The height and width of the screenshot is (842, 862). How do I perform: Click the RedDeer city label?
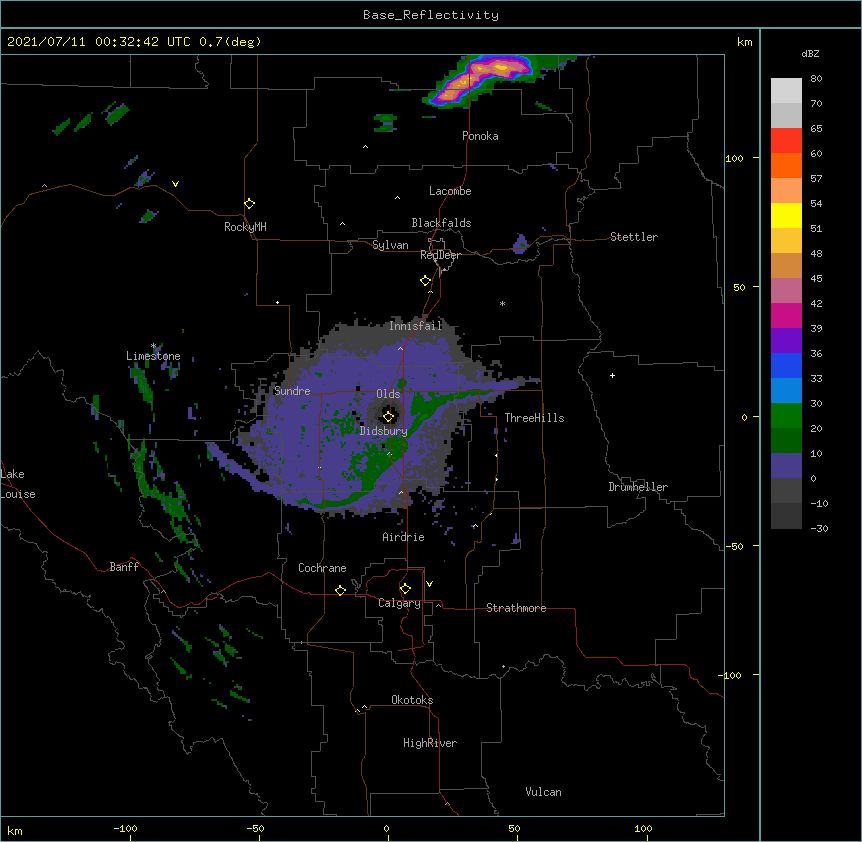click(x=440, y=255)
